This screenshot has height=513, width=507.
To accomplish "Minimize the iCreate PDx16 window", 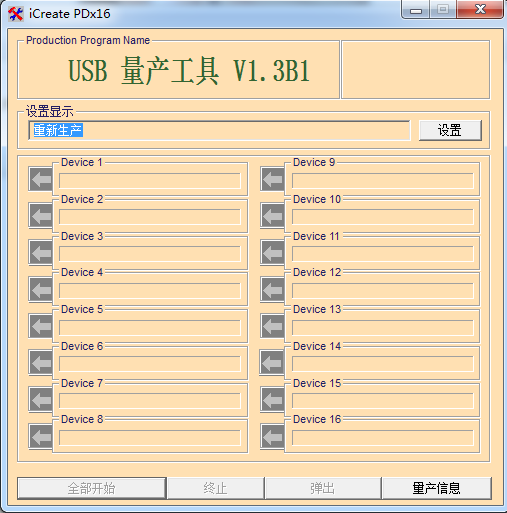I will coord(416,10).
